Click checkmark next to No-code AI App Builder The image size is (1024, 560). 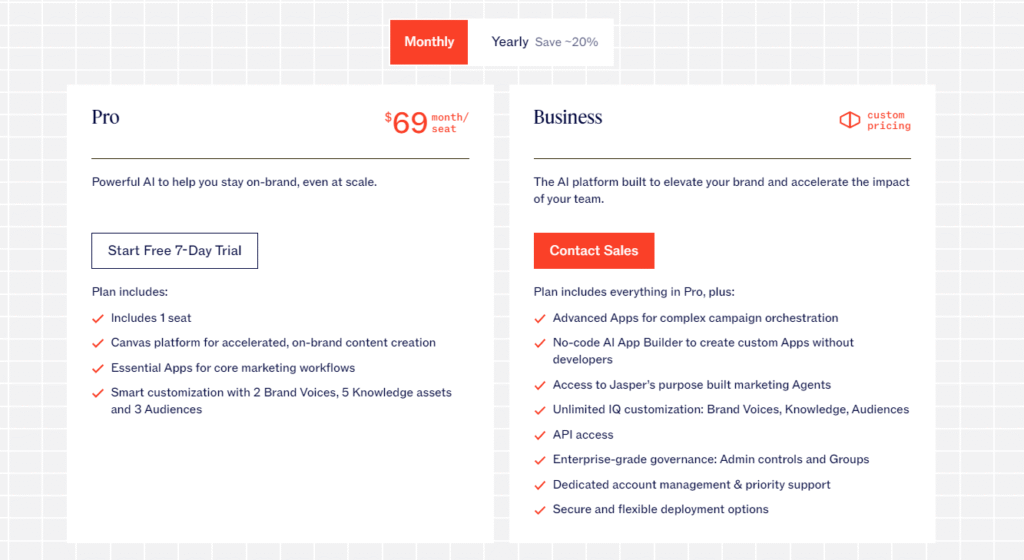point(540,343)
